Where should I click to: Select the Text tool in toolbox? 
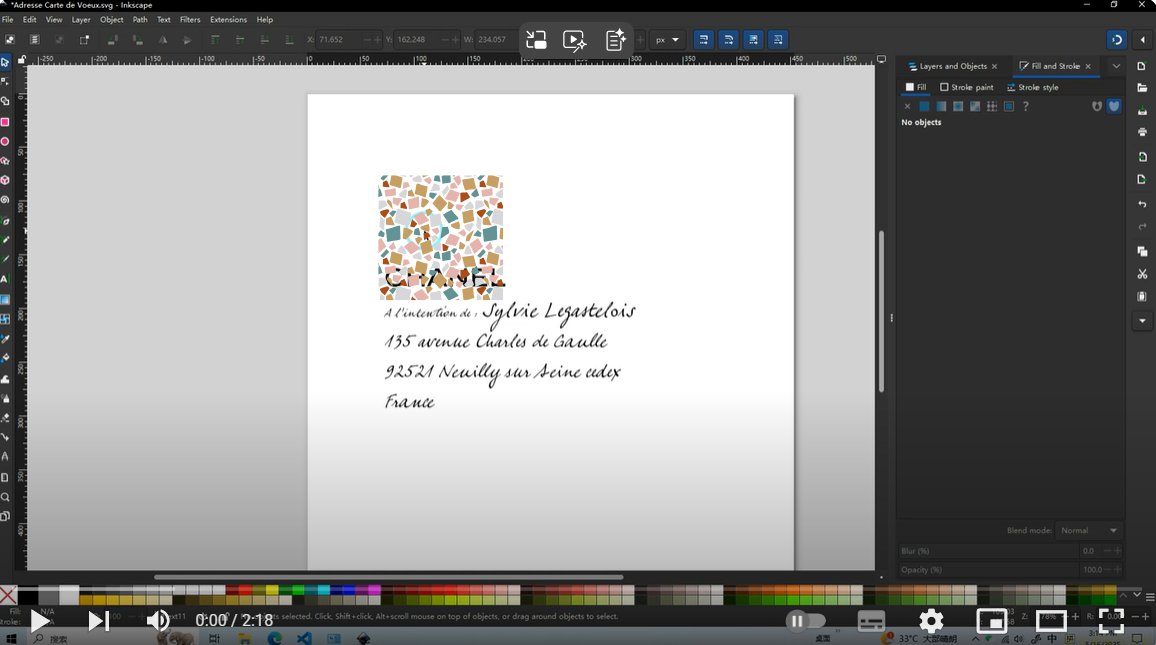[x=5, y=279]
